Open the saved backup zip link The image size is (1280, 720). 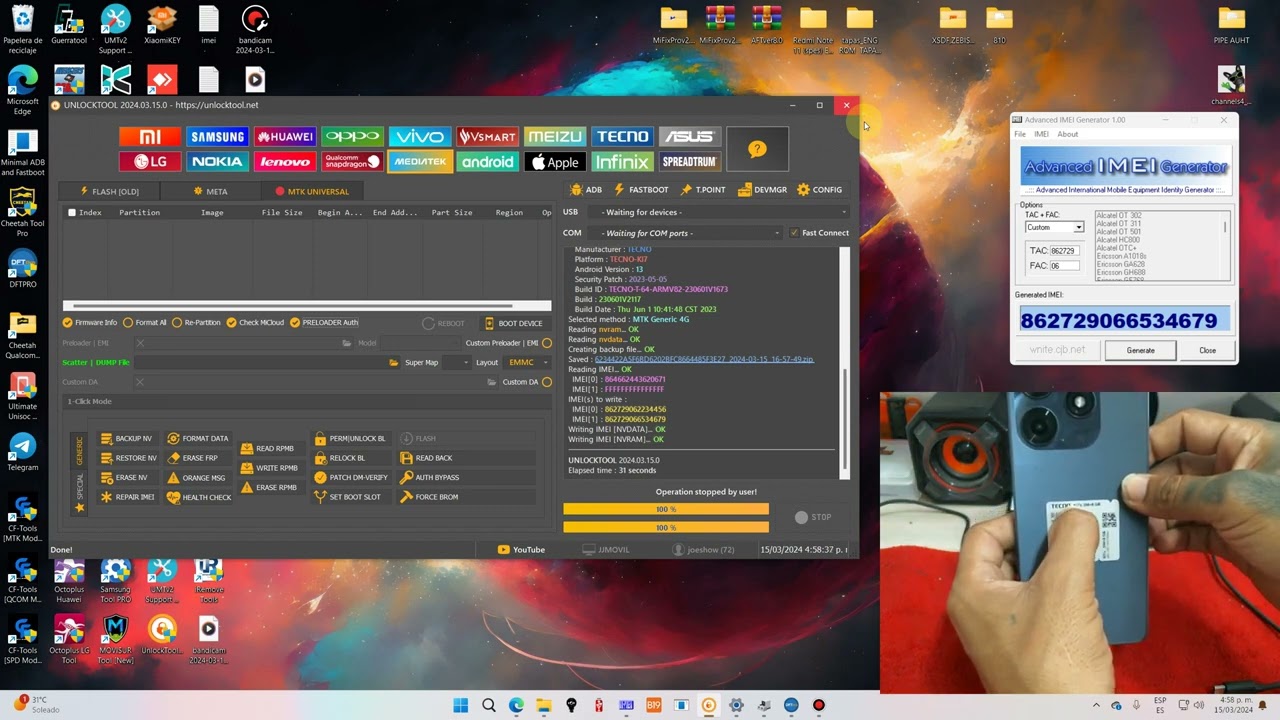704,360
